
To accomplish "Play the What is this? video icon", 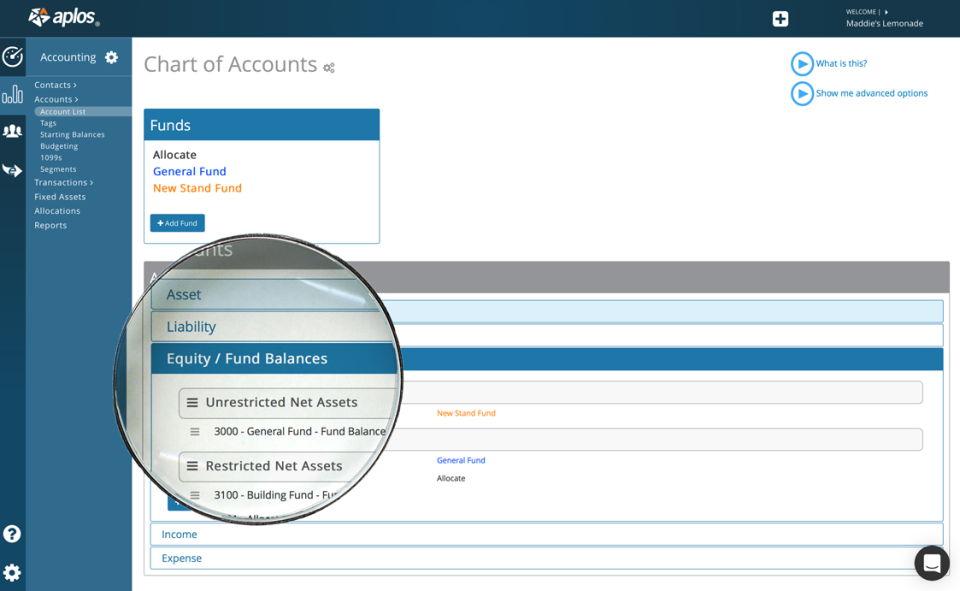I will (x=801, y=64).
